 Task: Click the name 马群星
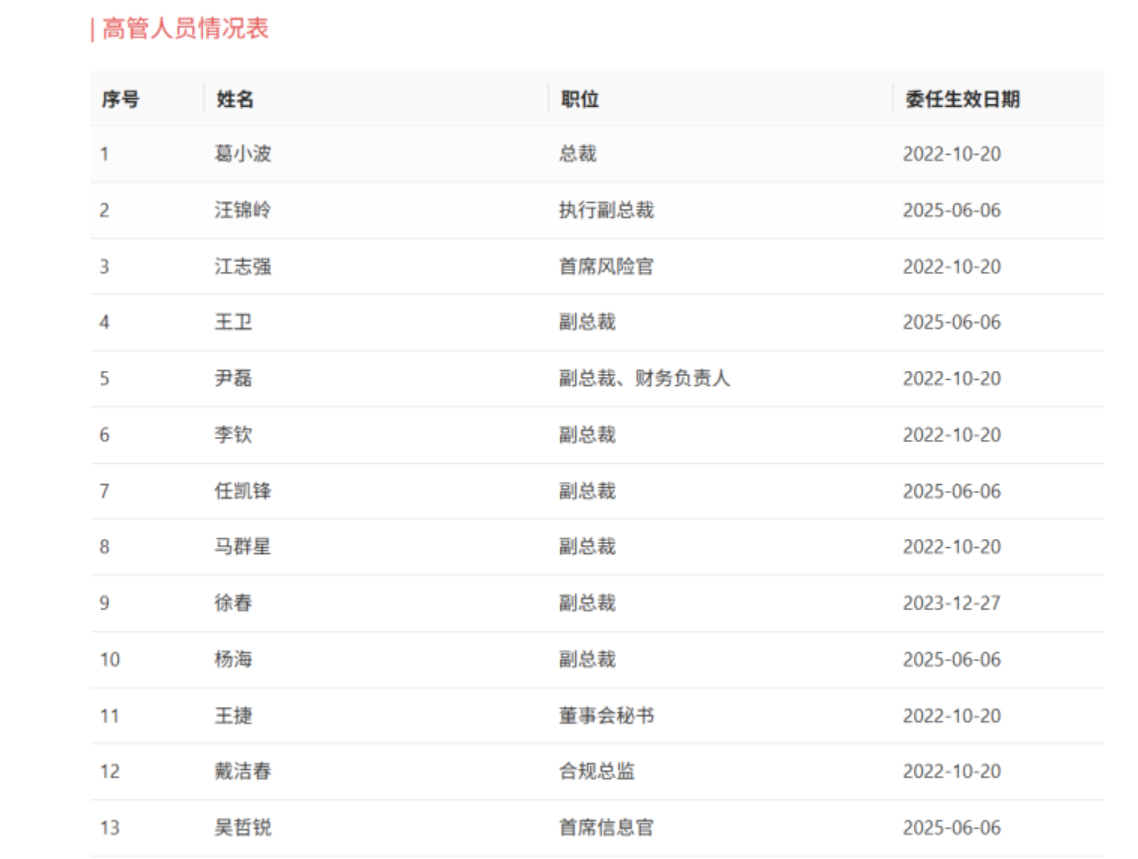243,546
